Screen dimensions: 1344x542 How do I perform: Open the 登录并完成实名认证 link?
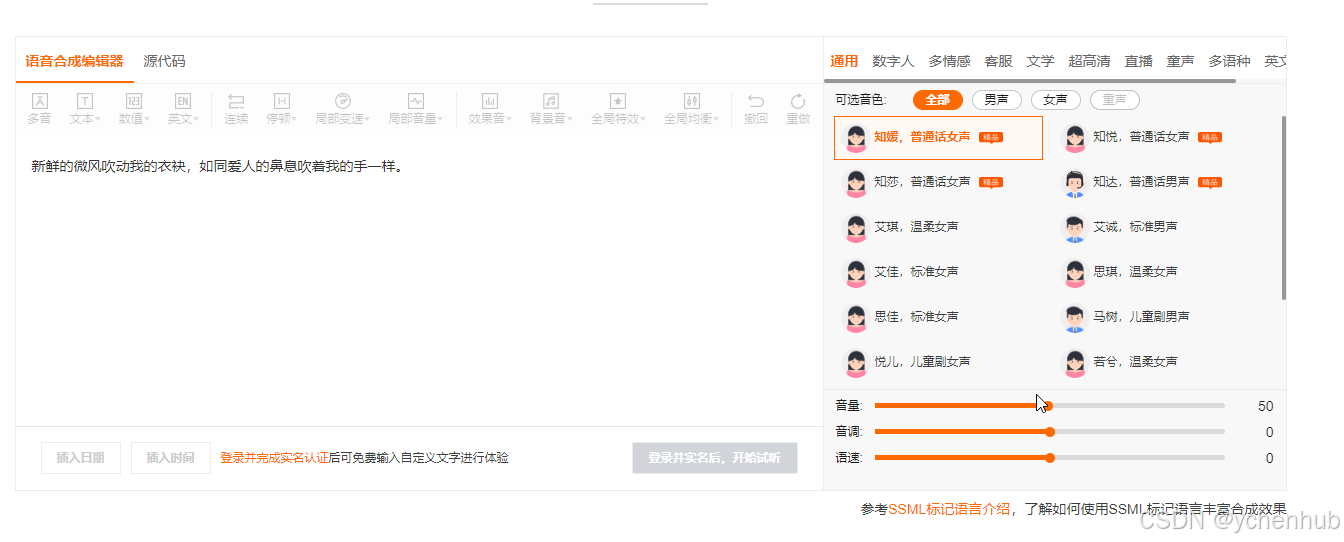coord(274,458)
